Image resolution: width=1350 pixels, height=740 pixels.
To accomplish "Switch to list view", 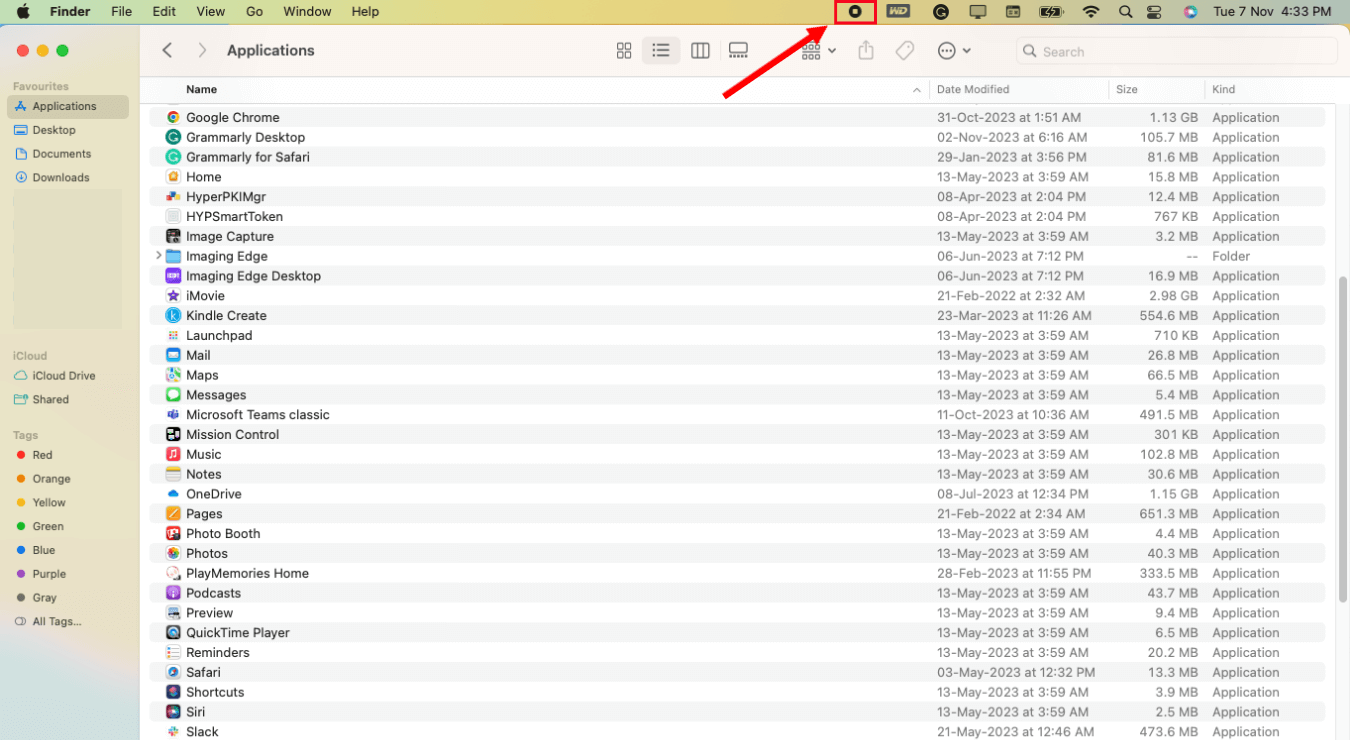I will (661, 50).
